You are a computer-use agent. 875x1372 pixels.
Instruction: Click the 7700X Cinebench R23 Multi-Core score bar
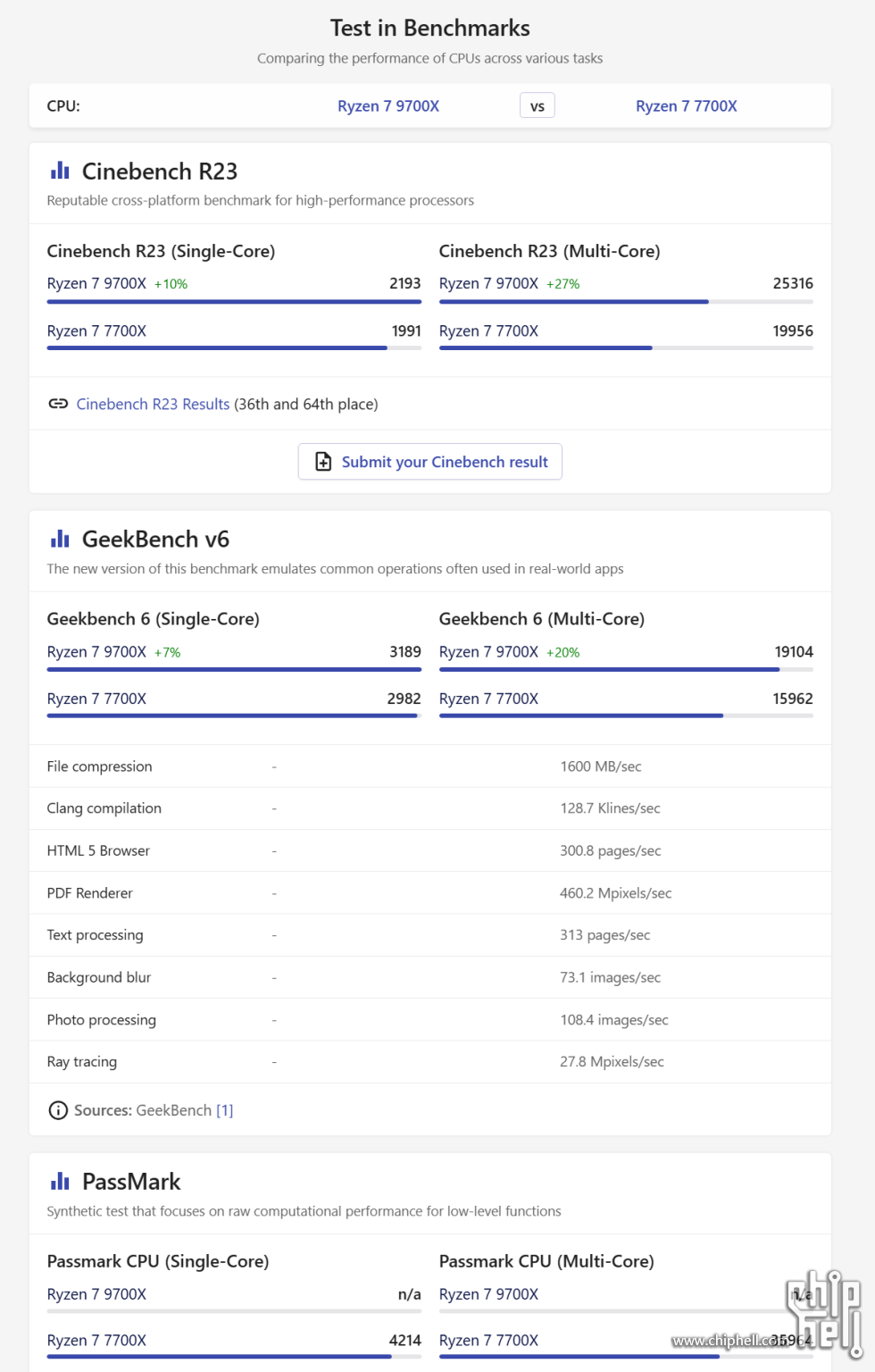[x=626, y=348]
